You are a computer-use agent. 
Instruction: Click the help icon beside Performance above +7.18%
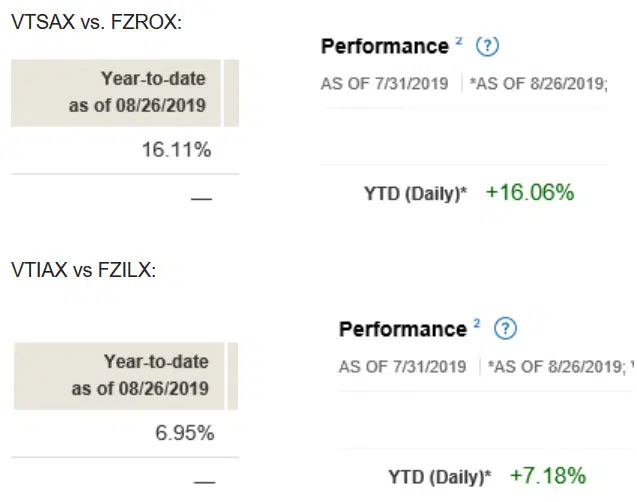[x=506, y=328]
